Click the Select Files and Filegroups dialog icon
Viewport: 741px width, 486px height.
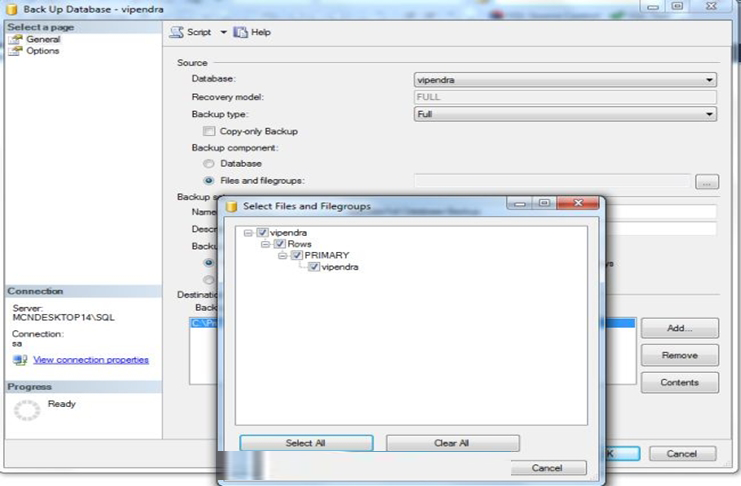[x=232, y=206]
